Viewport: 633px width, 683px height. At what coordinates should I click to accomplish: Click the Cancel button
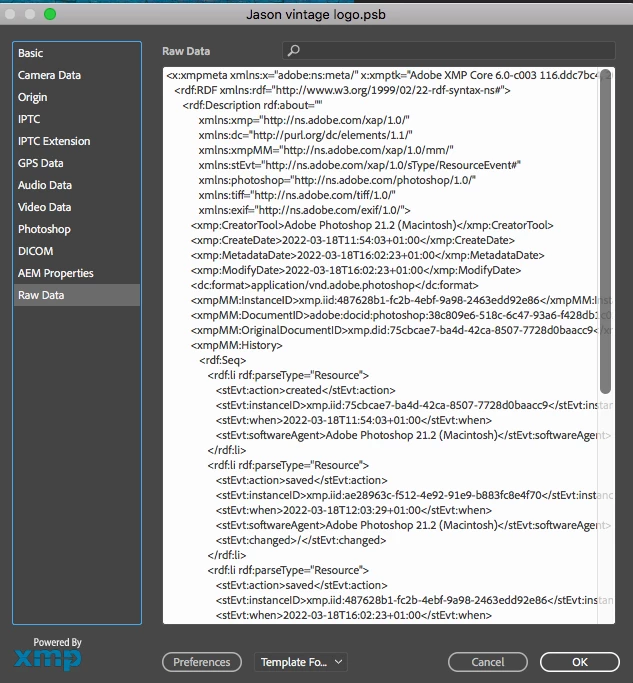click(x=487, y=662)
